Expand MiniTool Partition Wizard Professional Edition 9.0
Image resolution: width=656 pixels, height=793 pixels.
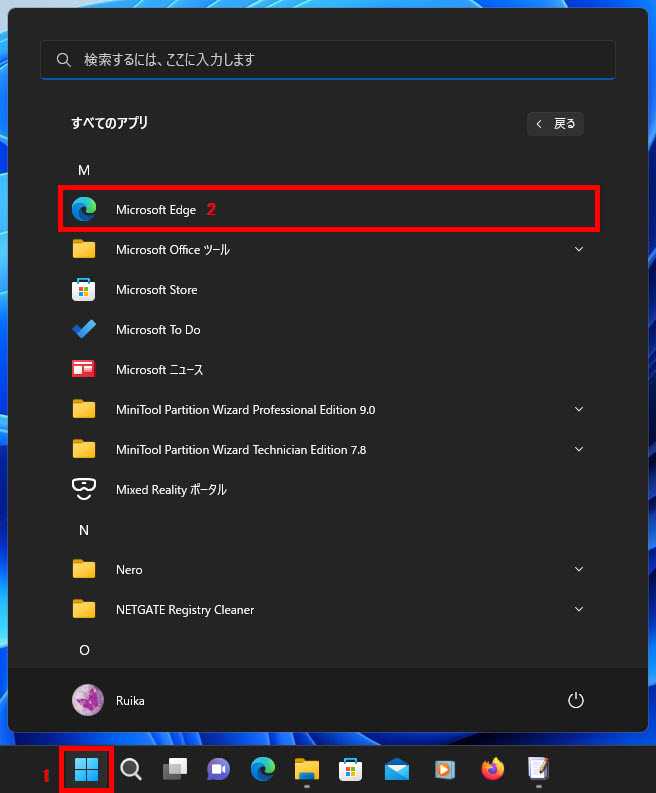[x=578, y=410]
